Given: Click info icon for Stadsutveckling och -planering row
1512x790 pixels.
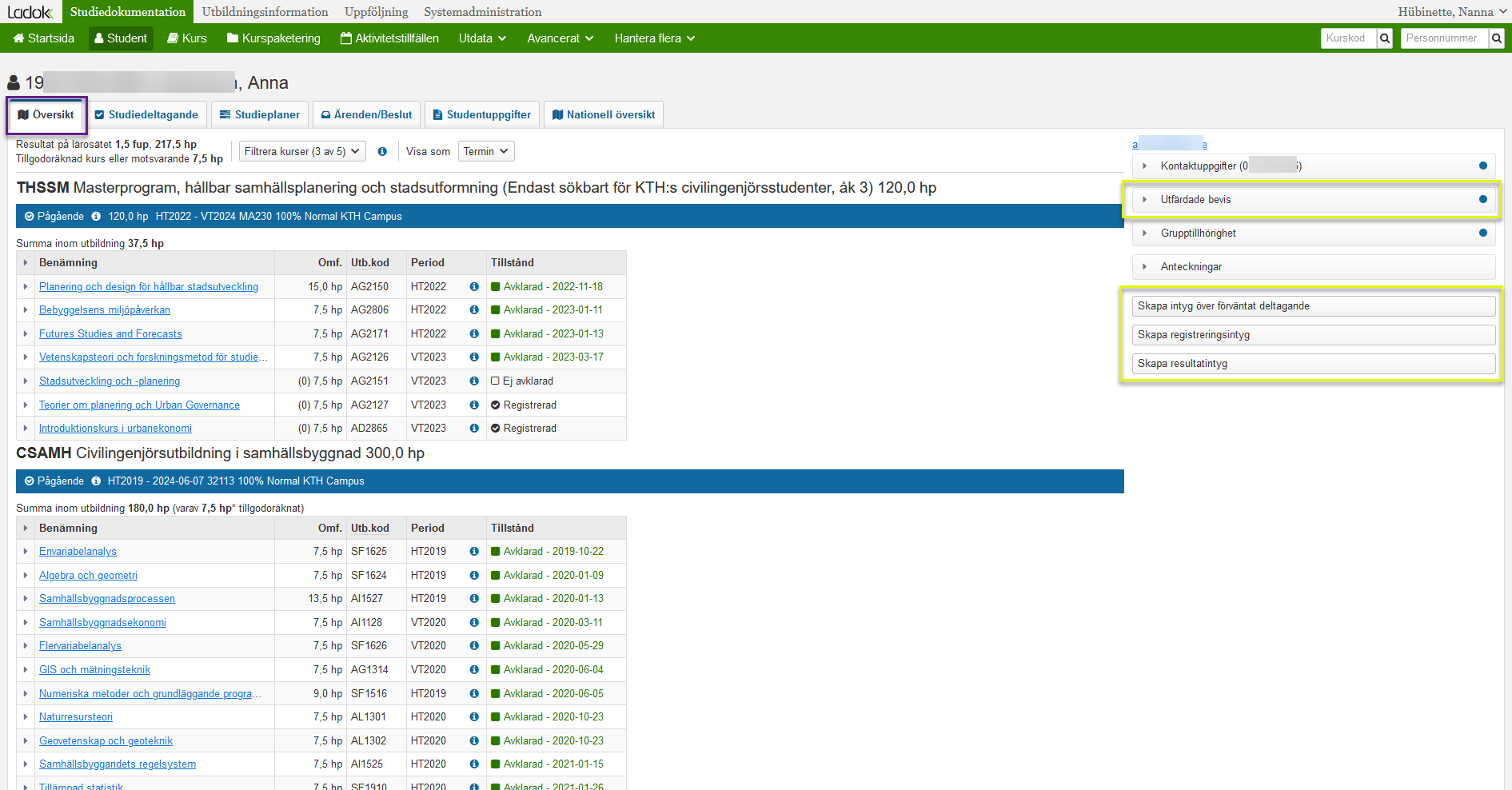Looking at the screenshot, I should pyautogui.click(x=474, y=381).
